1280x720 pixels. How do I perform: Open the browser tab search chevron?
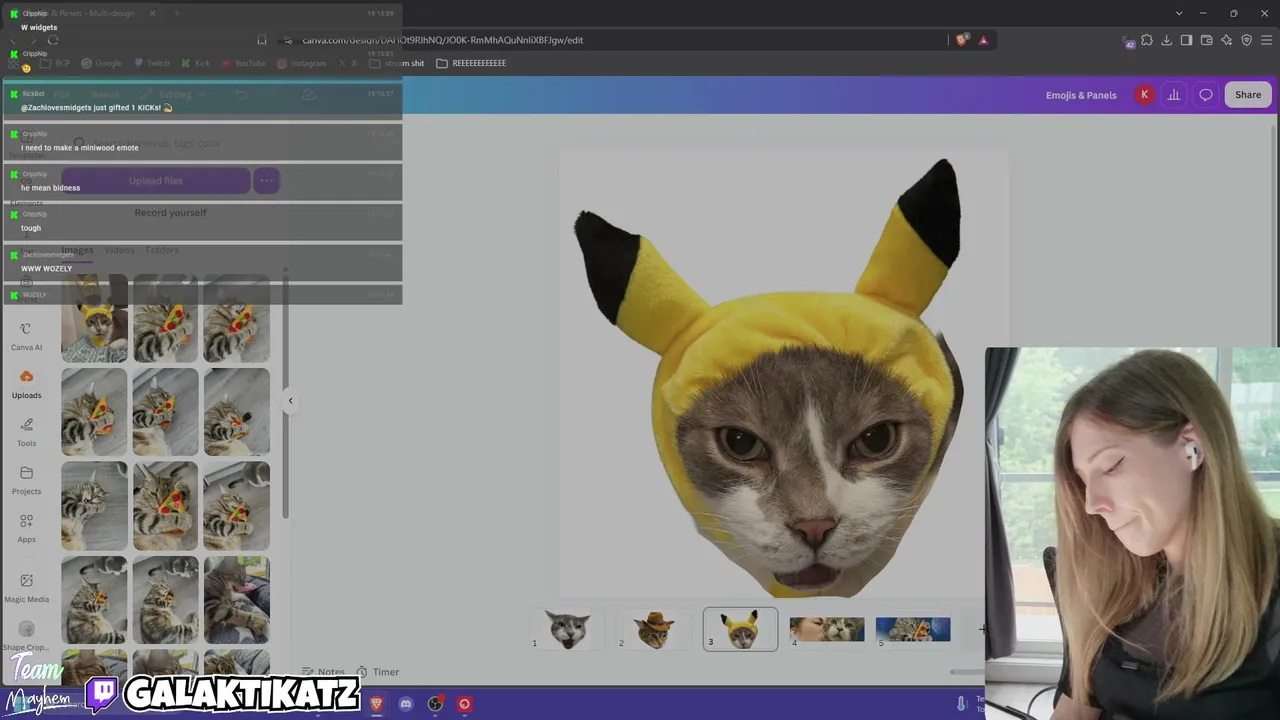point(1179,13)
